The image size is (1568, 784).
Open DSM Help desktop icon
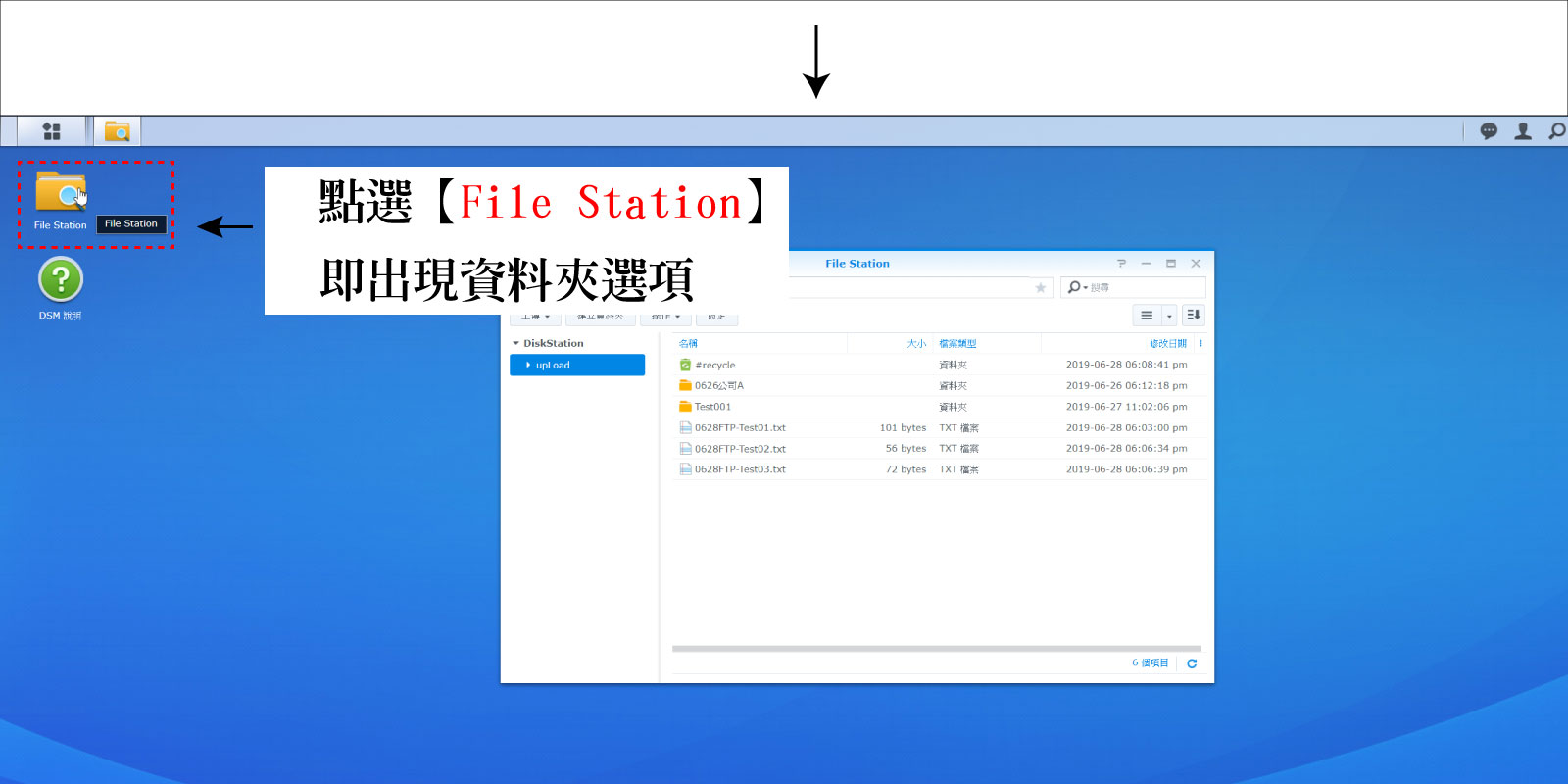[x=61, y=280]
